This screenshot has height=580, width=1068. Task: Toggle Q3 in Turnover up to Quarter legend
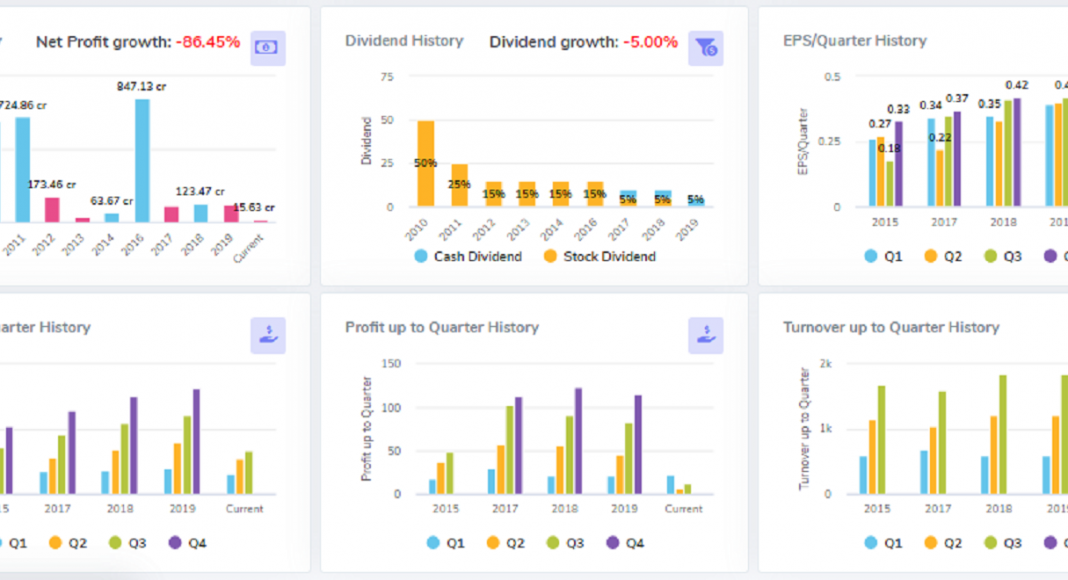click(1002, 543)
